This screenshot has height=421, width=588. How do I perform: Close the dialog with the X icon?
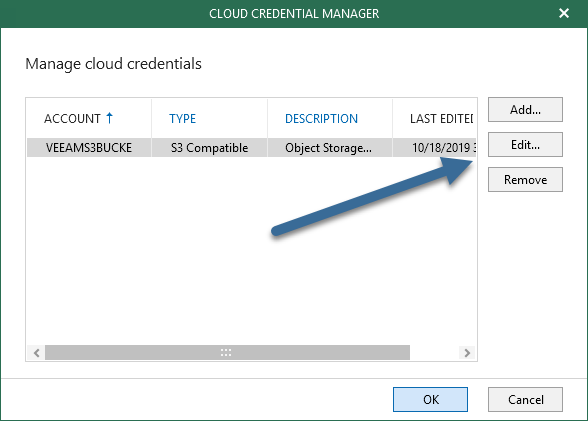564,13
